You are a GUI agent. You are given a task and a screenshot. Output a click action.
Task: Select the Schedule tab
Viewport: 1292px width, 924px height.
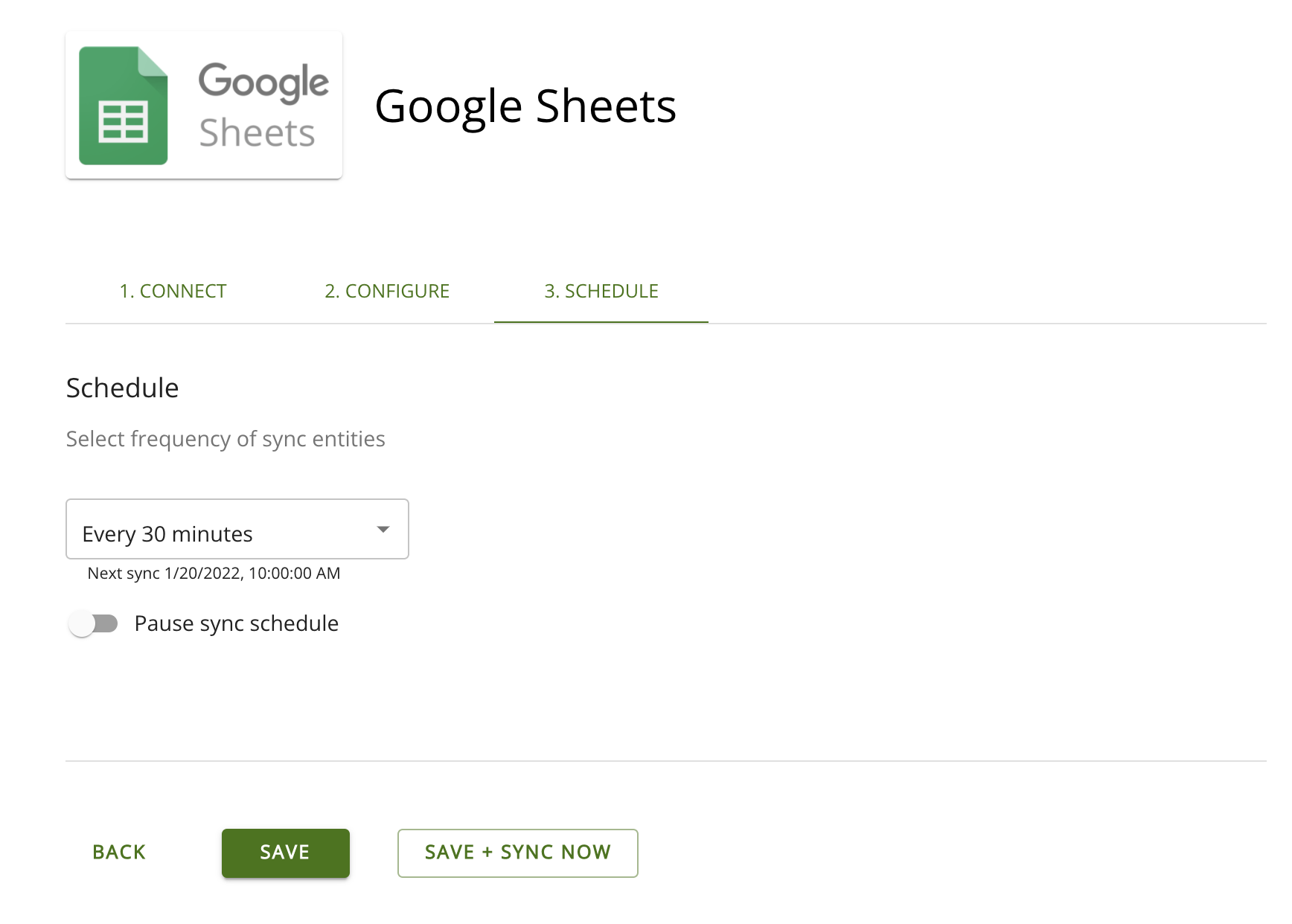point(601,291)
